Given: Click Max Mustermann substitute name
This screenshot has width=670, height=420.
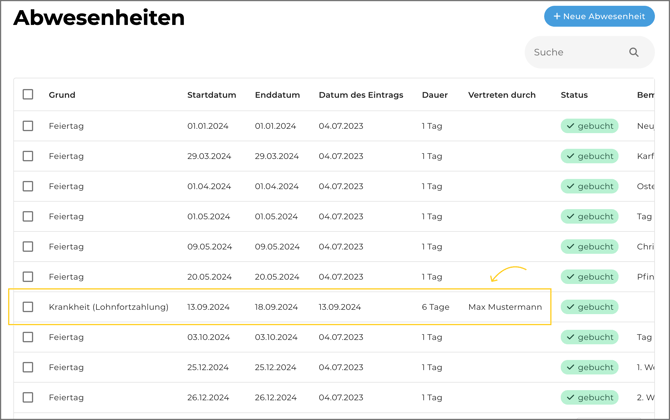Looking at the screenshot, I should (505, 307).
